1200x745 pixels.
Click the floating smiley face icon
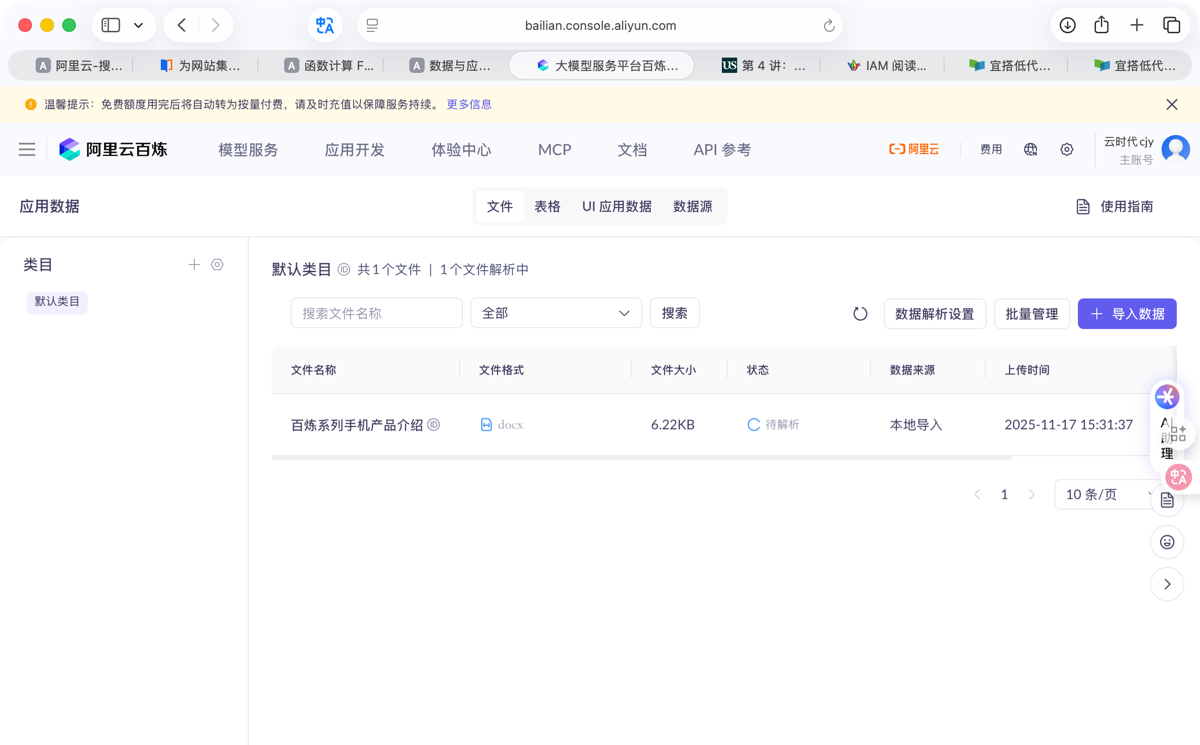1167,542
